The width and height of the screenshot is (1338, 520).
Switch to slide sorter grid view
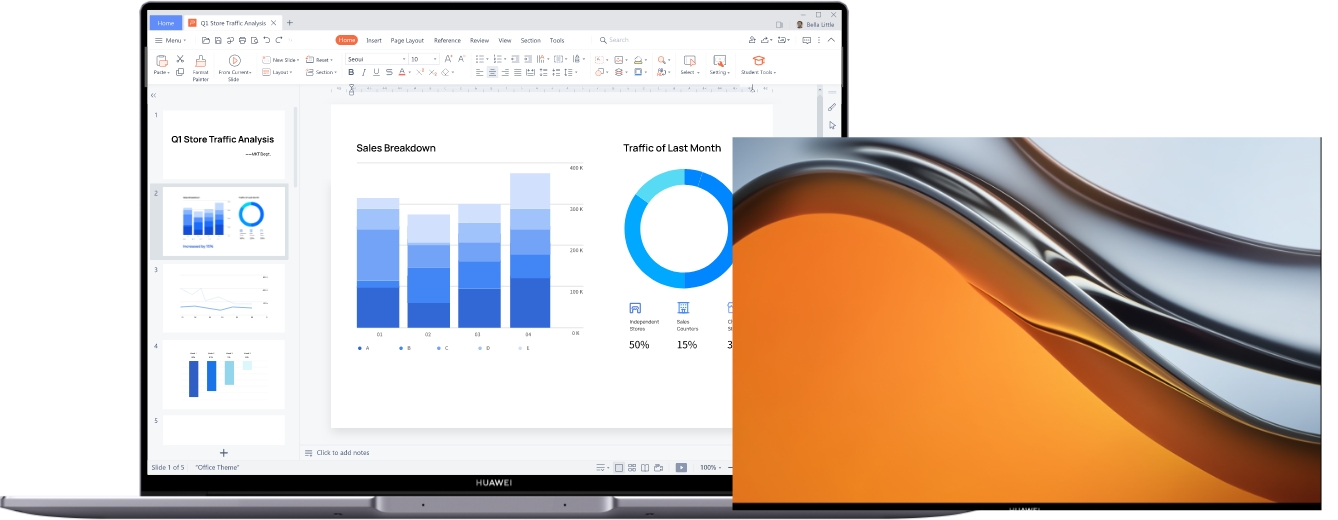click(632, 467)
